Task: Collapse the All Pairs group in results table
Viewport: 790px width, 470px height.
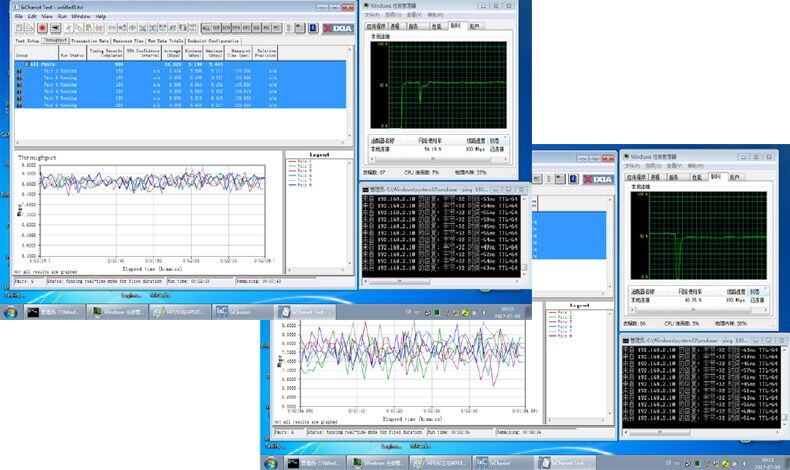Action: click(x=27, y=64)
